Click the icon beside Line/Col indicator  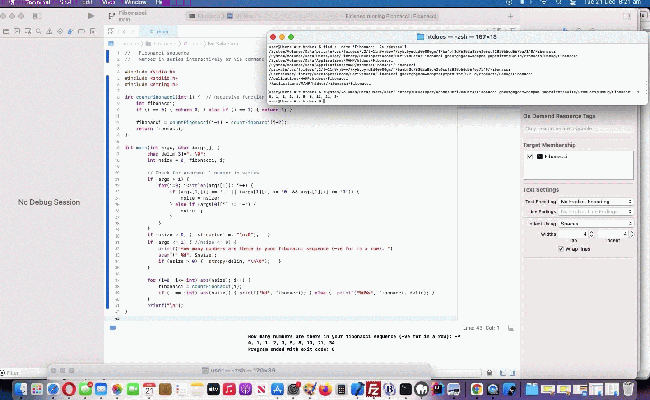pyautogui.click(x=511, y=328)
